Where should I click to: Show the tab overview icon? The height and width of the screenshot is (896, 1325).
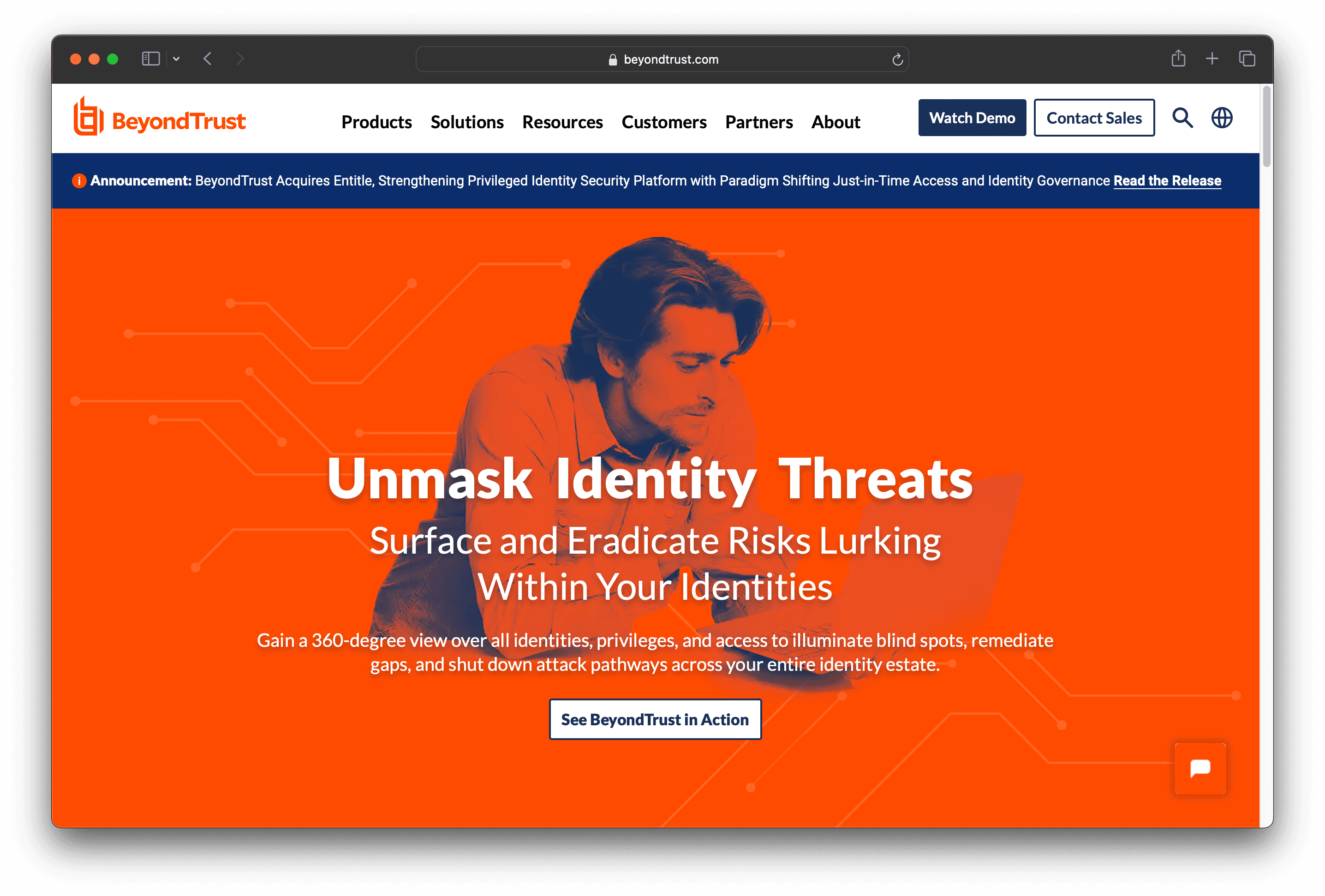[x=1247, y=58]
